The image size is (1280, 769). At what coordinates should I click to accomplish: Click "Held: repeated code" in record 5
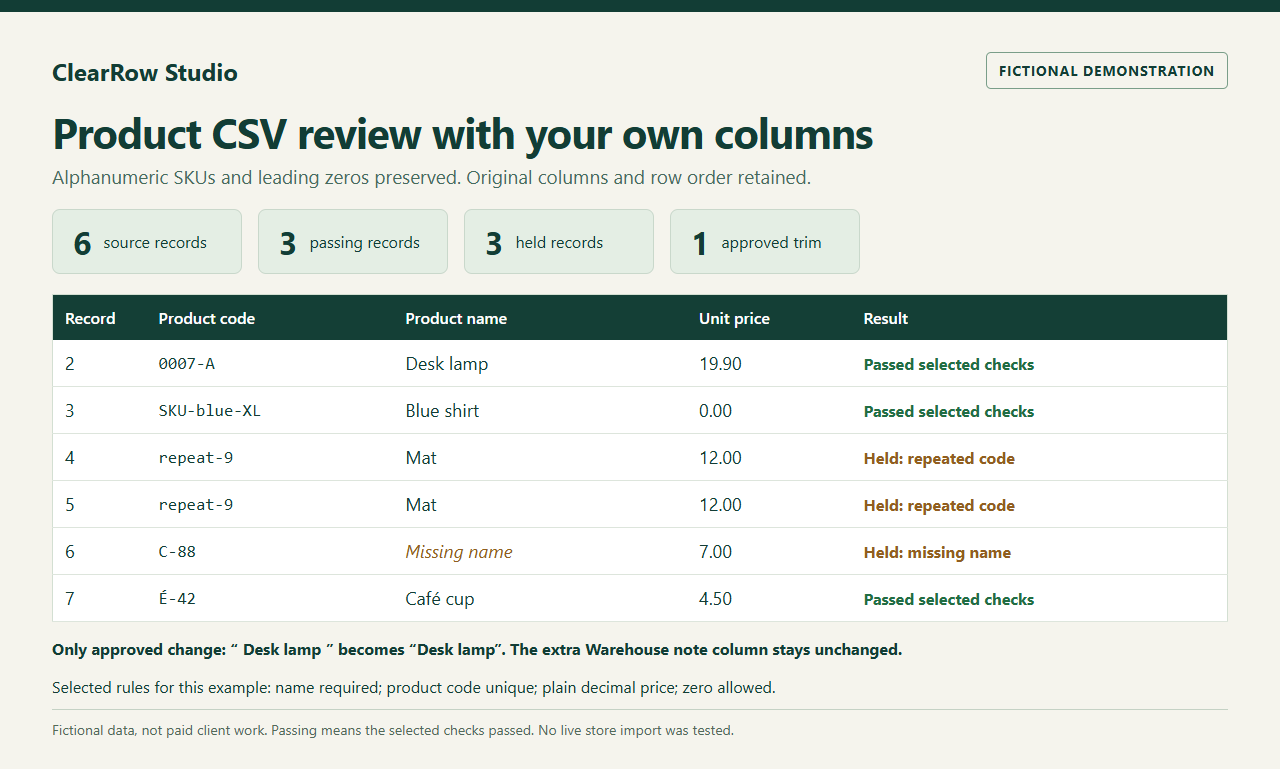[939, 506]
